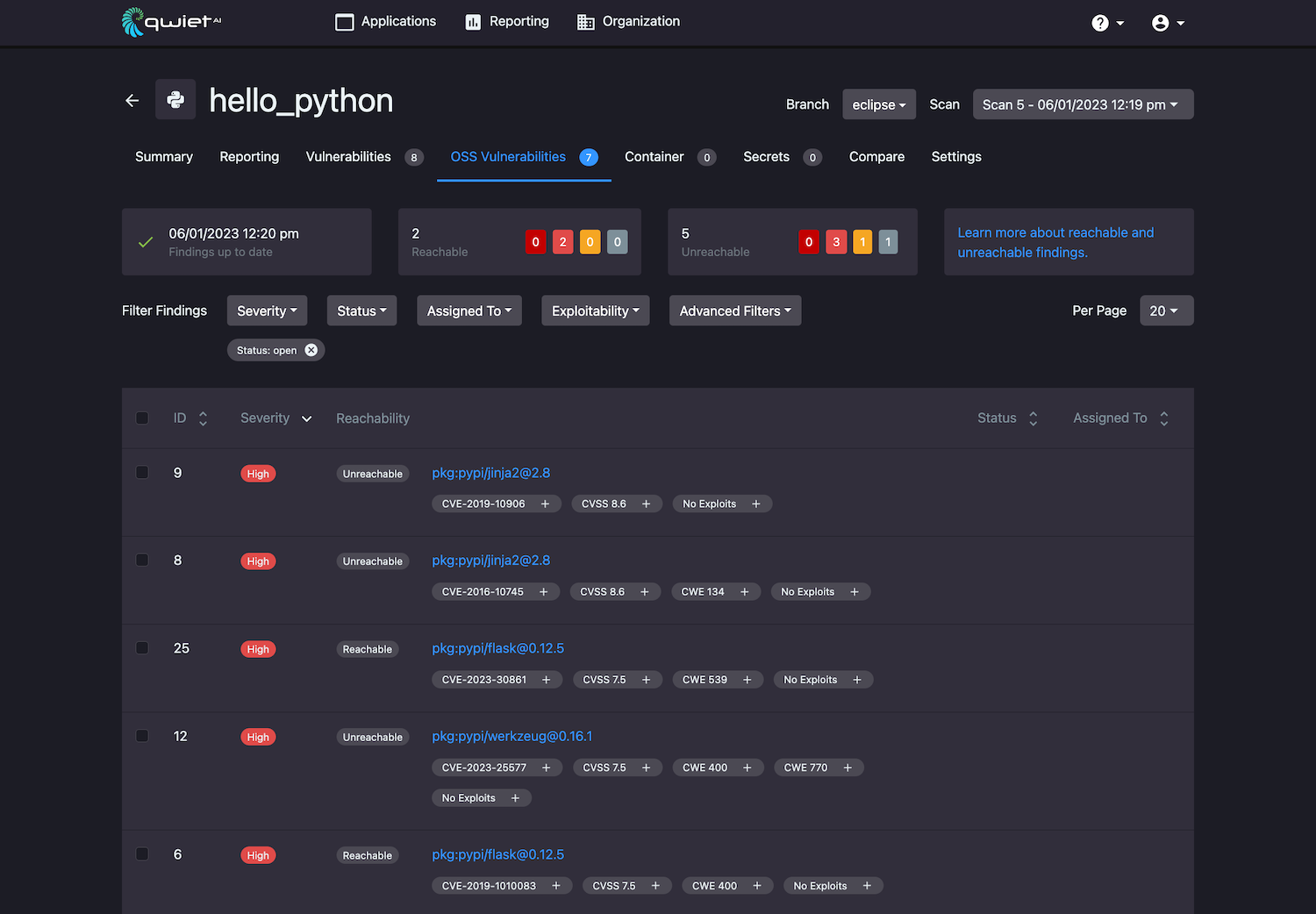Click the Organization building icon in navbar
This screenshot has height=914, width=1316.
pos(585,22)
